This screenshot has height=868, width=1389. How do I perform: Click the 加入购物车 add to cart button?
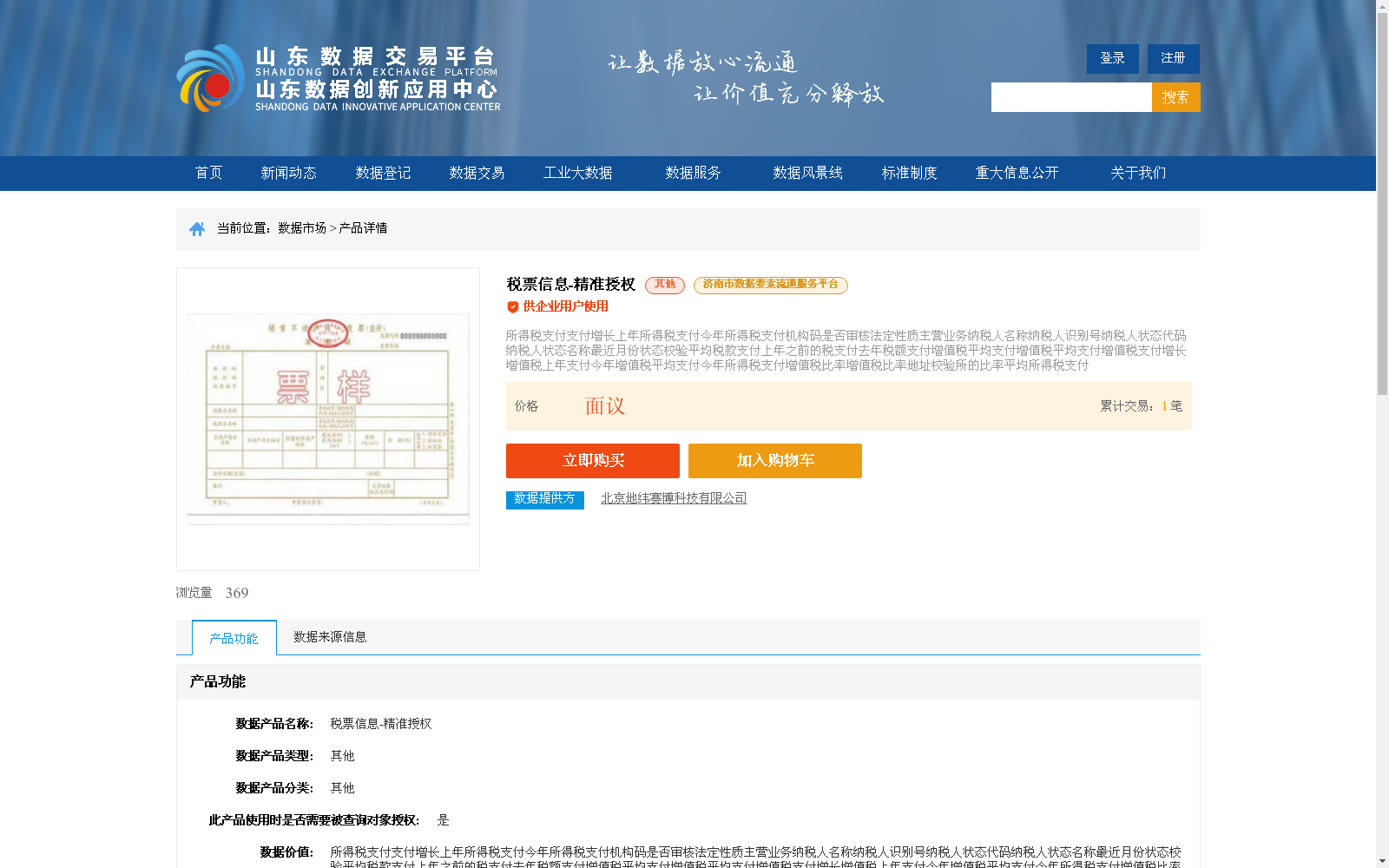pos(775,461)
